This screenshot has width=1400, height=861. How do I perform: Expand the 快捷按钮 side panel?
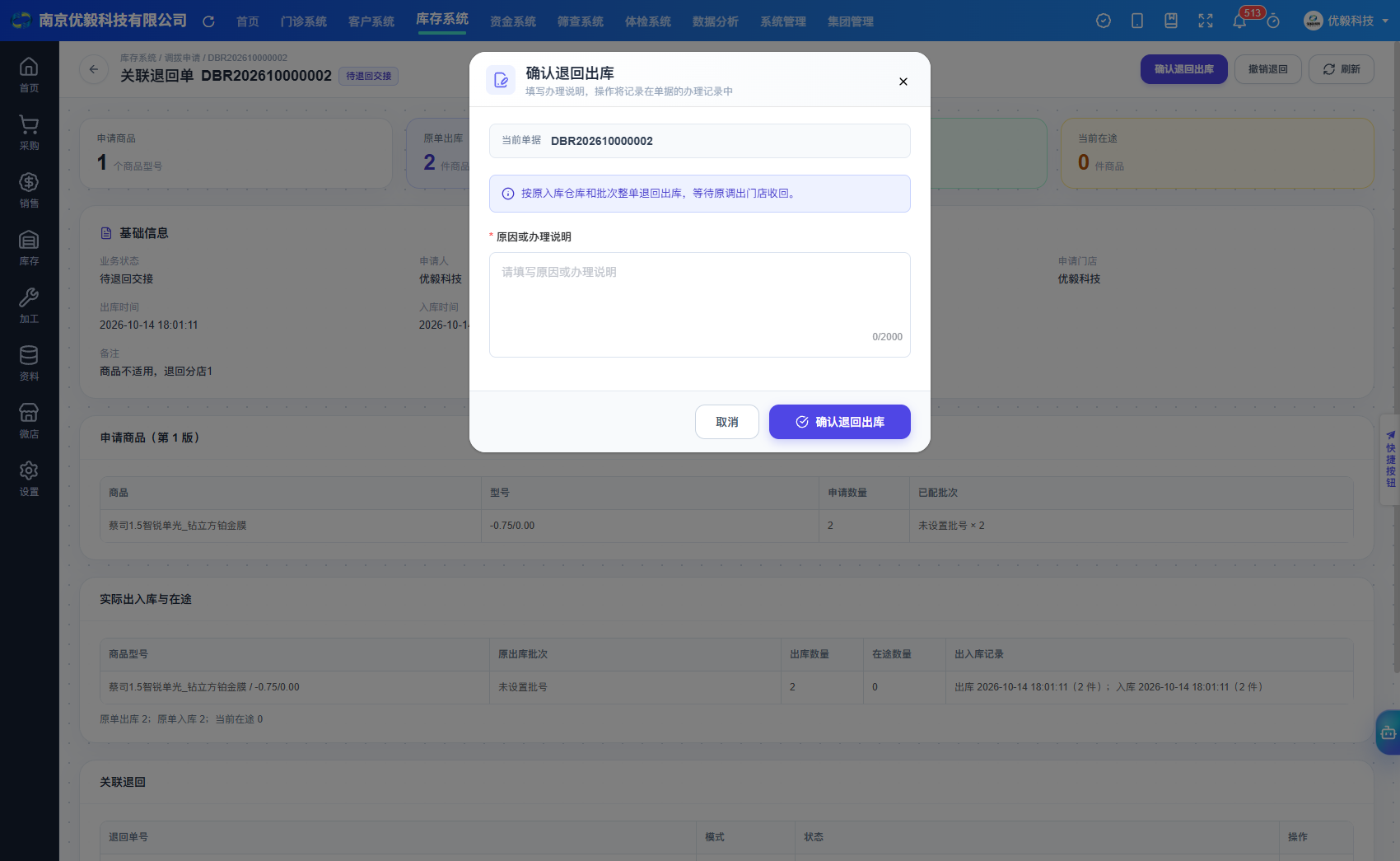pos(1390,460)
